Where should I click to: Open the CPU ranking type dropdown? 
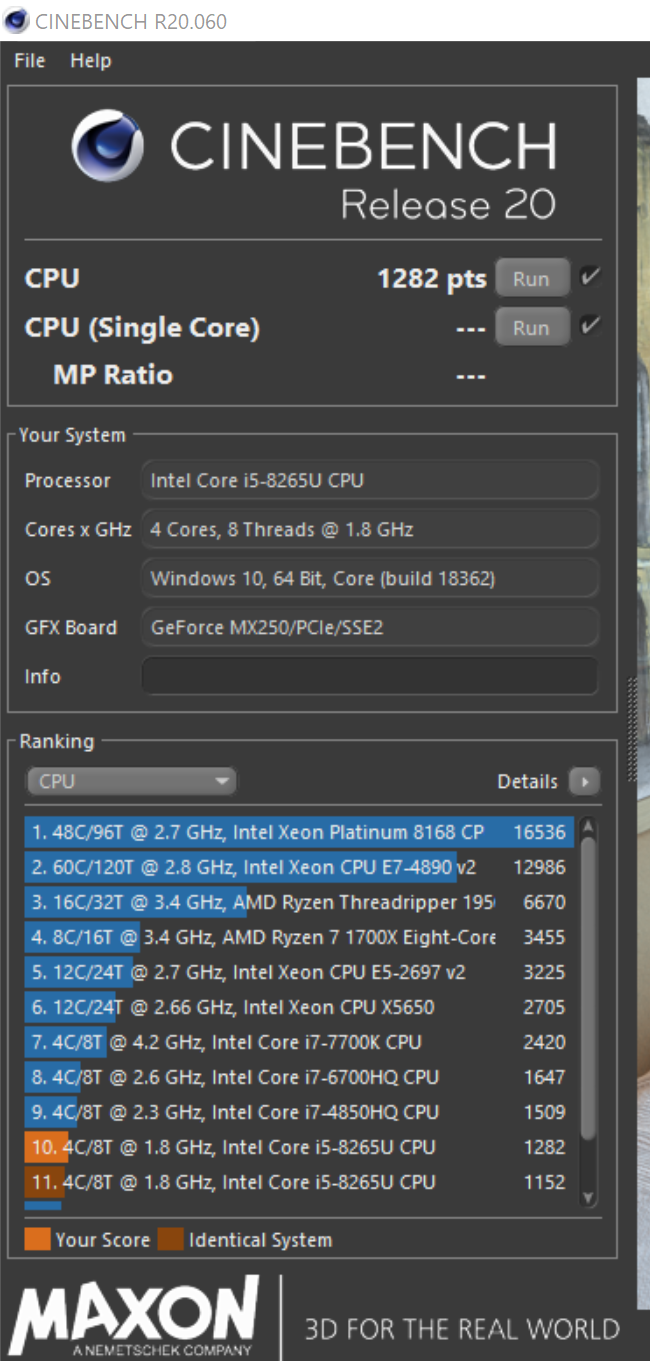pyautogui.click(x=131, y=781)
